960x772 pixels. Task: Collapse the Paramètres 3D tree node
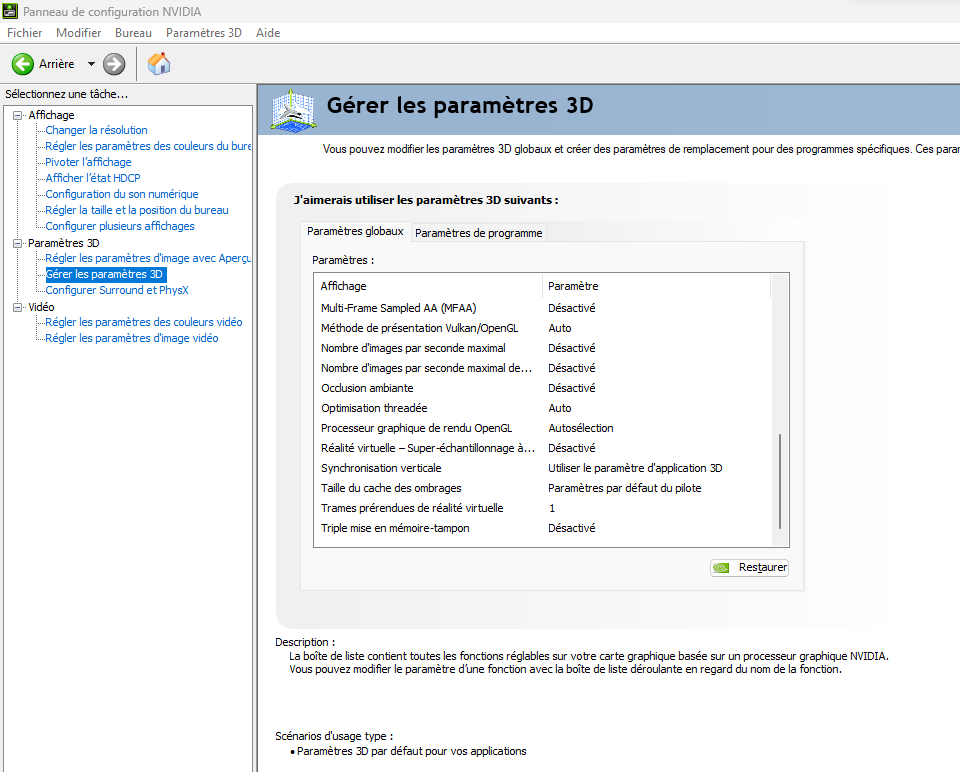click(x=17, y=243)
